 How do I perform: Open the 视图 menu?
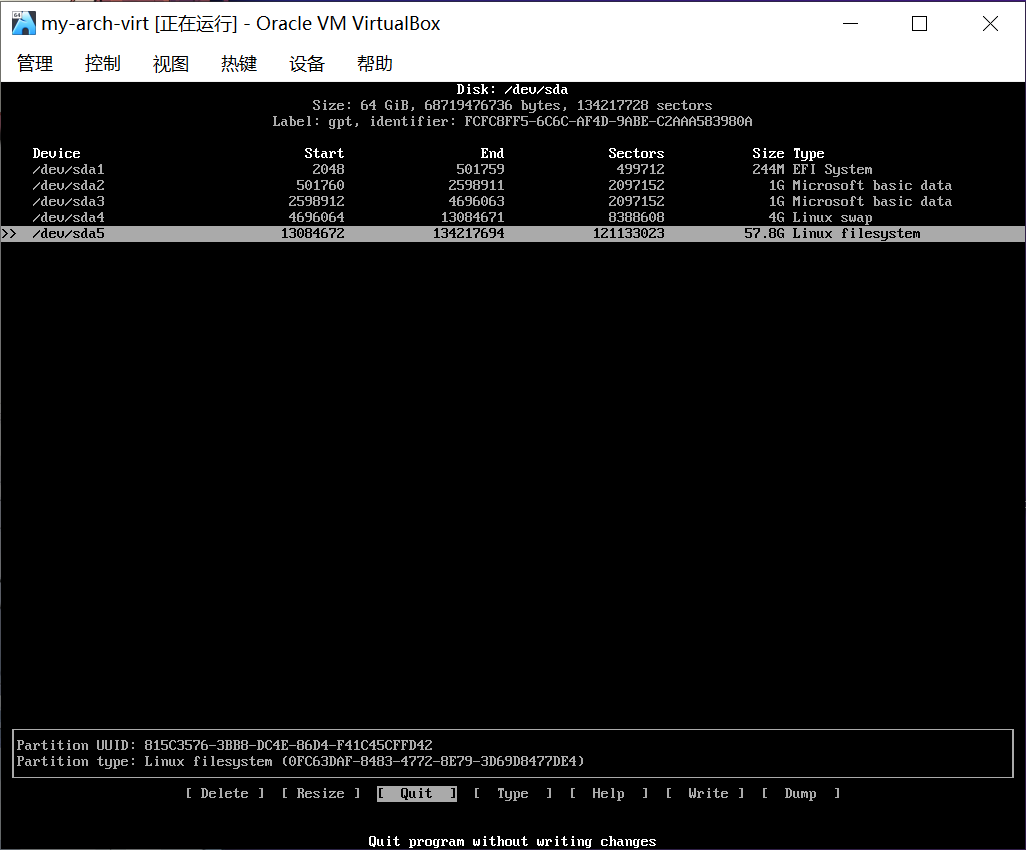coord(171,64)
